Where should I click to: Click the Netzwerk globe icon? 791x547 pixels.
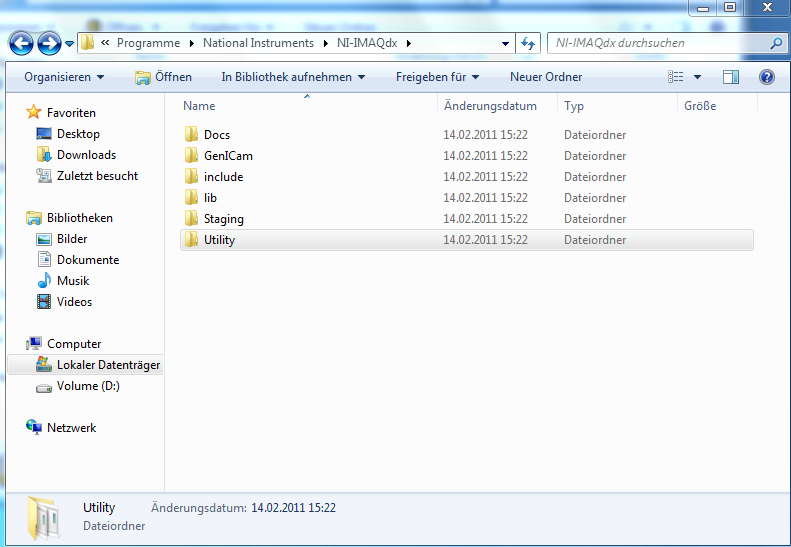tap(34, 427)
